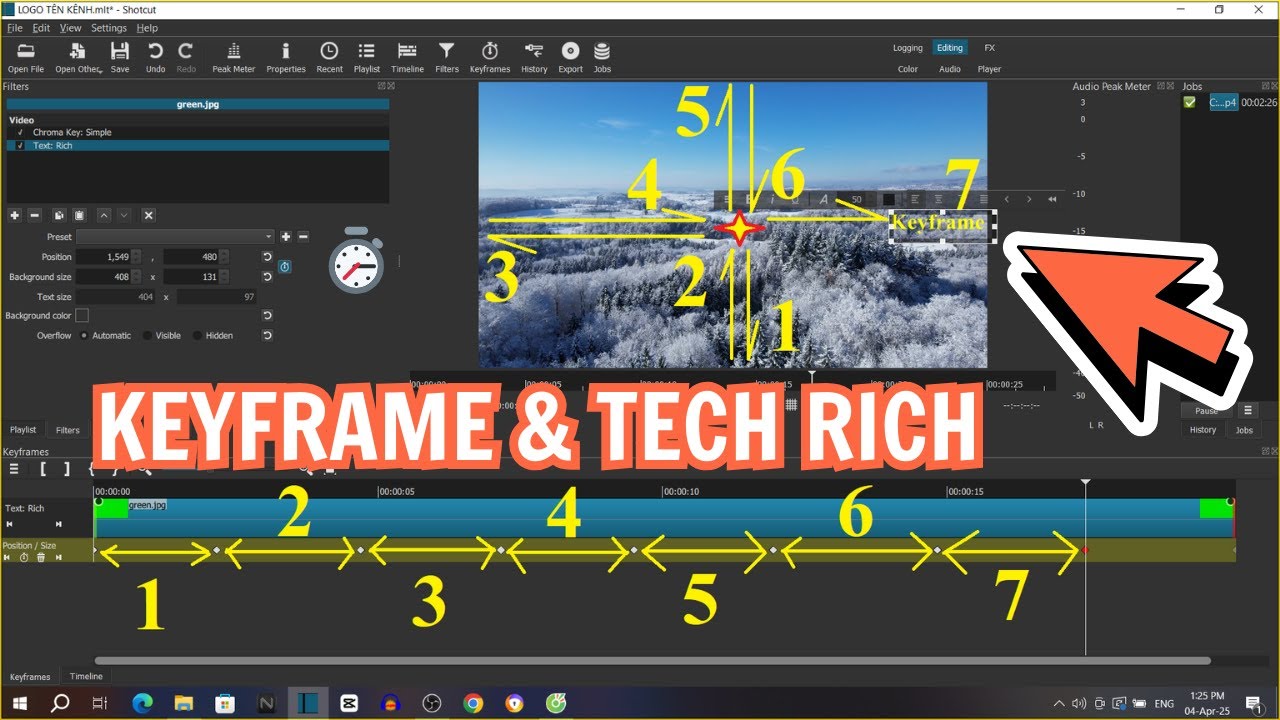Click the Export toolbar icon

click(x=570, y=51)
